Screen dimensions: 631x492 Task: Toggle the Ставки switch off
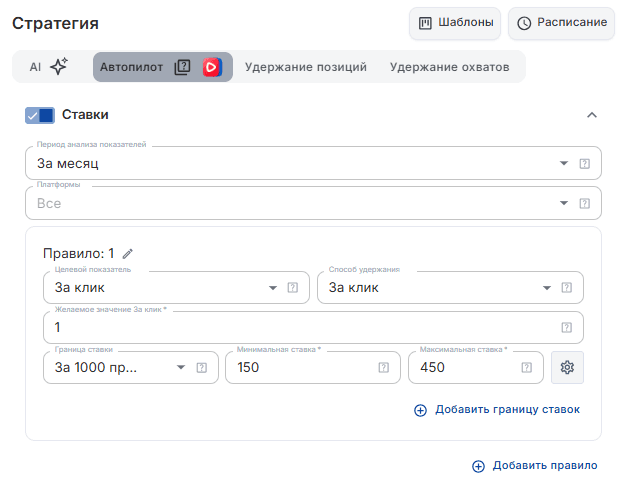40,115
